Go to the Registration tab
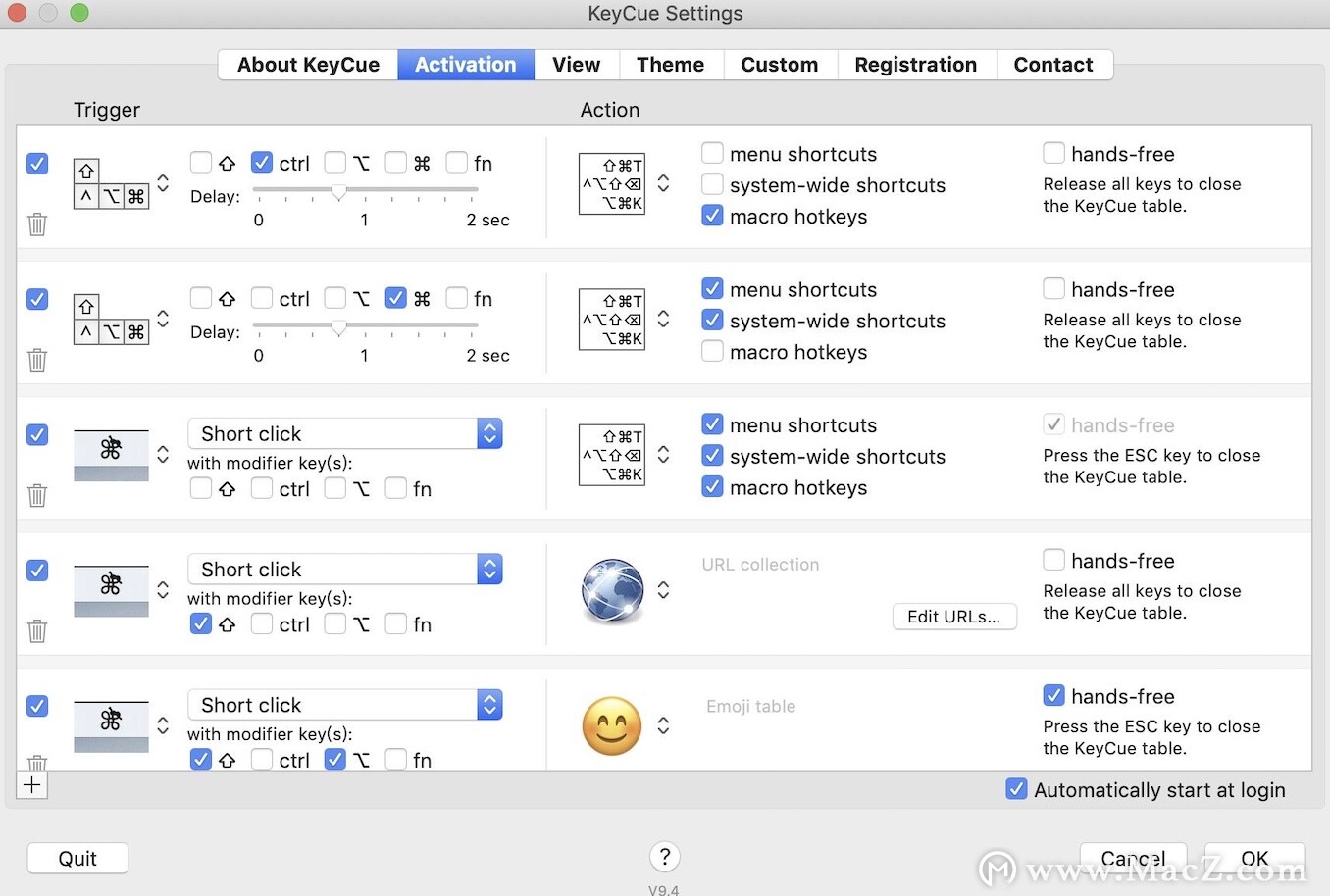 (x=916, y=65)
